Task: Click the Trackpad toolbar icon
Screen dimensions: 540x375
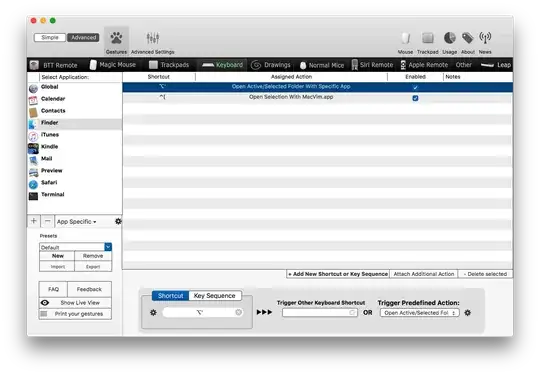Action: pyautogui.click(x=428, y=38)
